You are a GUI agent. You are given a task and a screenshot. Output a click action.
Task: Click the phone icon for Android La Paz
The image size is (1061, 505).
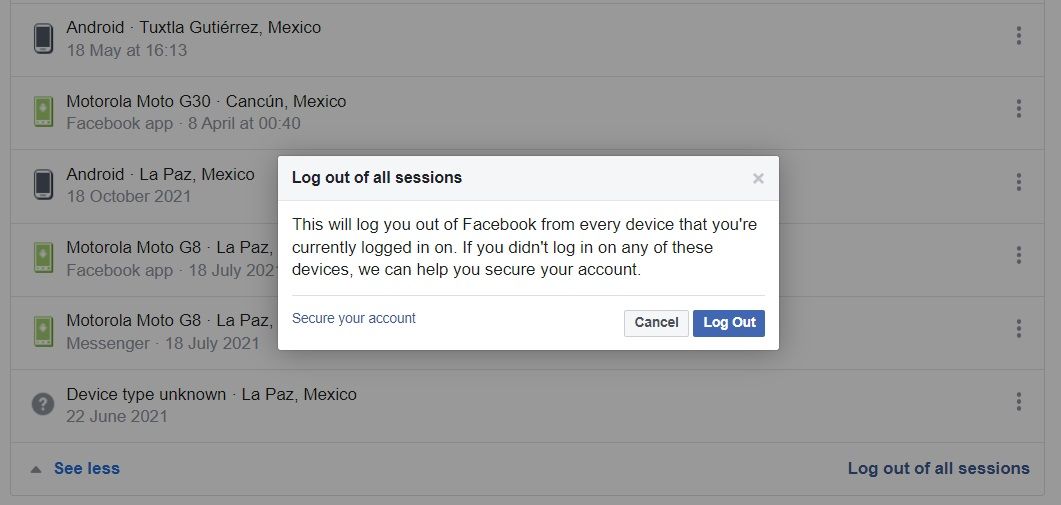click(x=43, y=184)
